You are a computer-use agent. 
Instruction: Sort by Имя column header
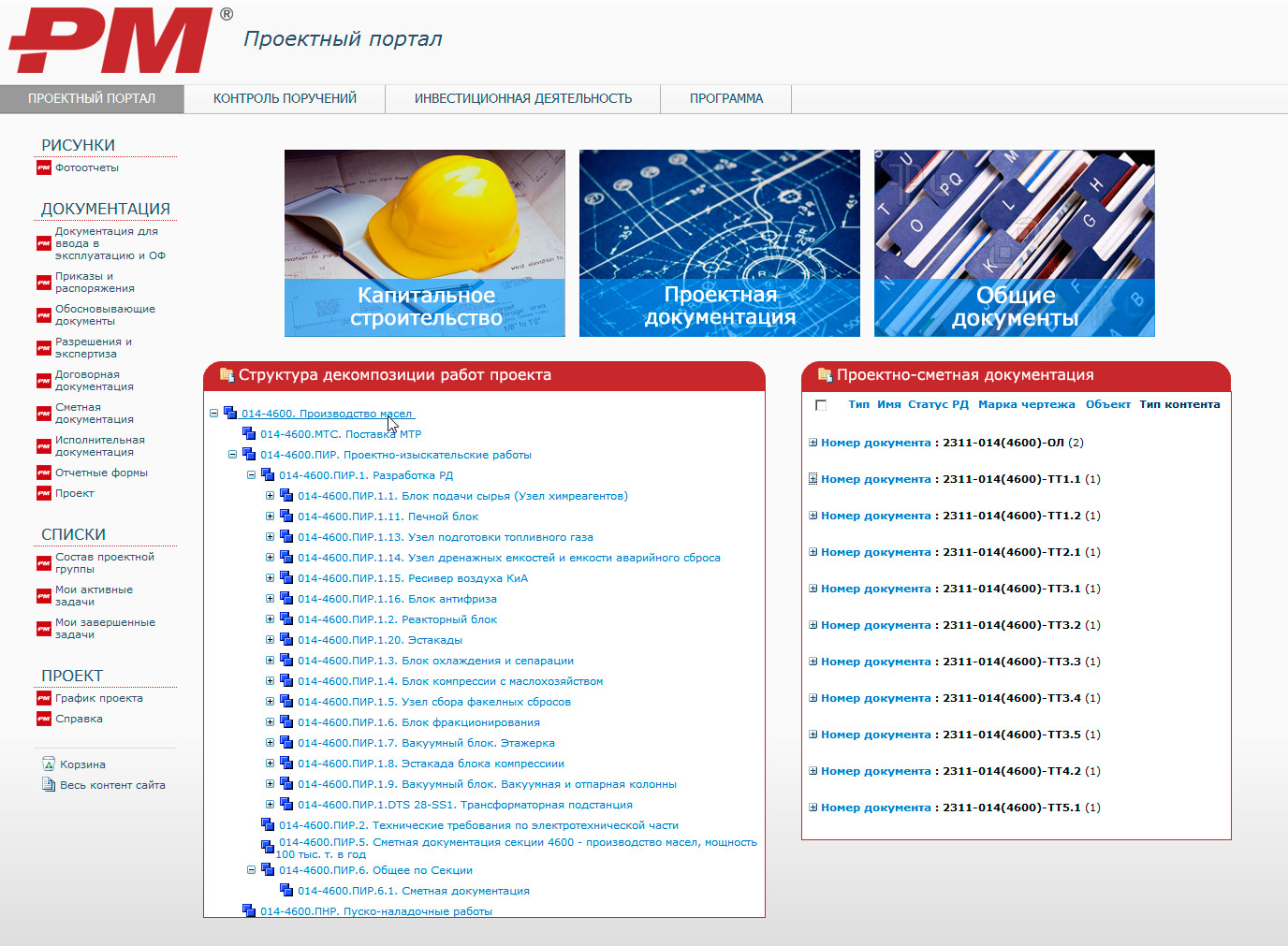[x=889, y=404]
